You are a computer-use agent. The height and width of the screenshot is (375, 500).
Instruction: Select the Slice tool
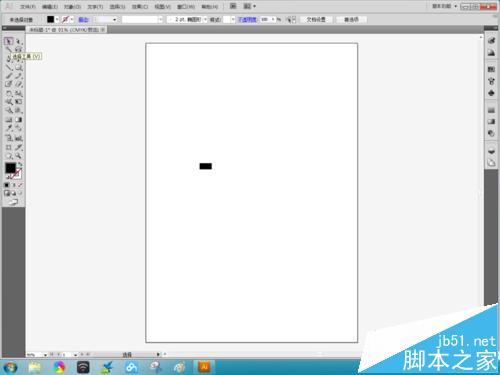19,147
